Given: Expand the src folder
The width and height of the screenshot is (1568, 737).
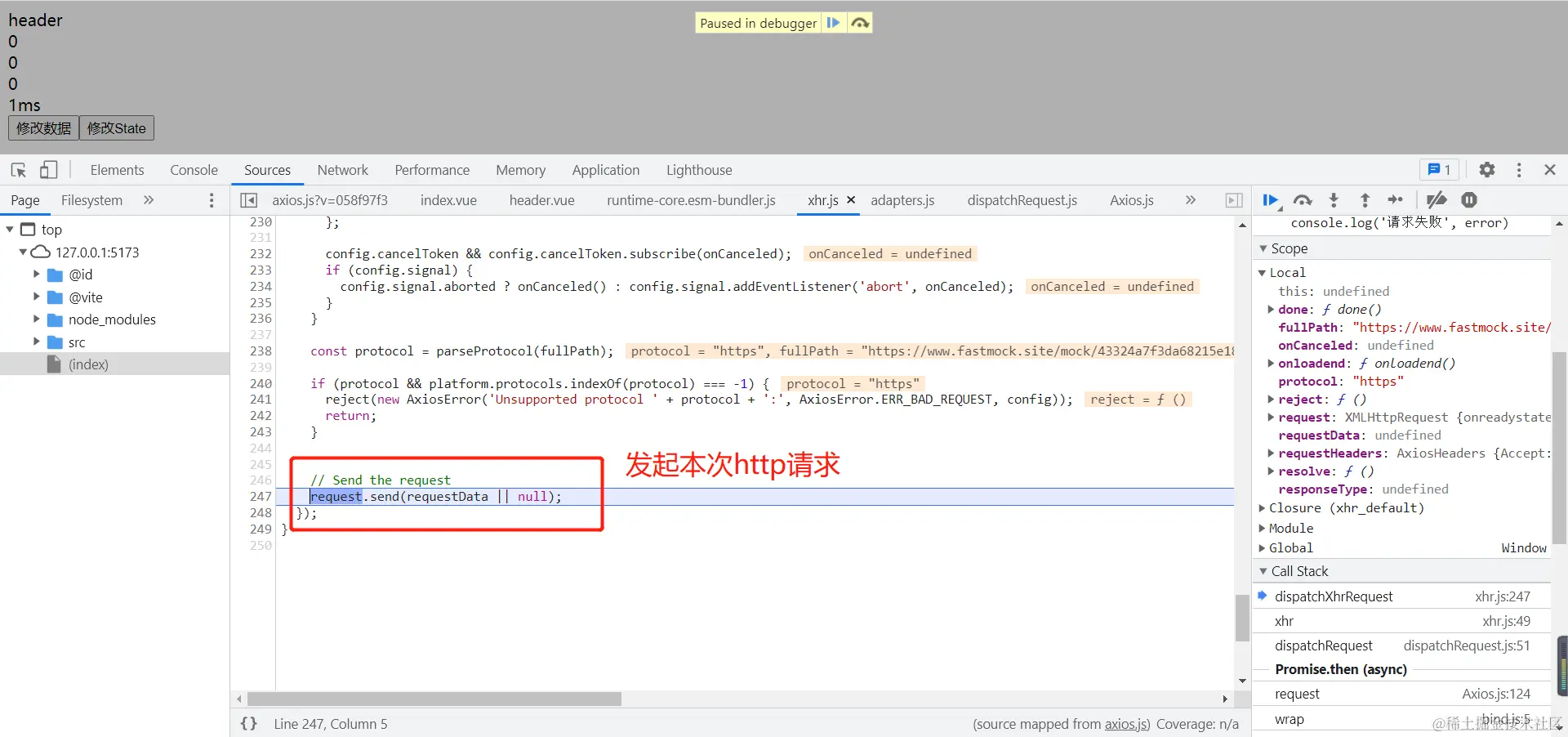Looking at the screenshot, I should click(36, 342).
